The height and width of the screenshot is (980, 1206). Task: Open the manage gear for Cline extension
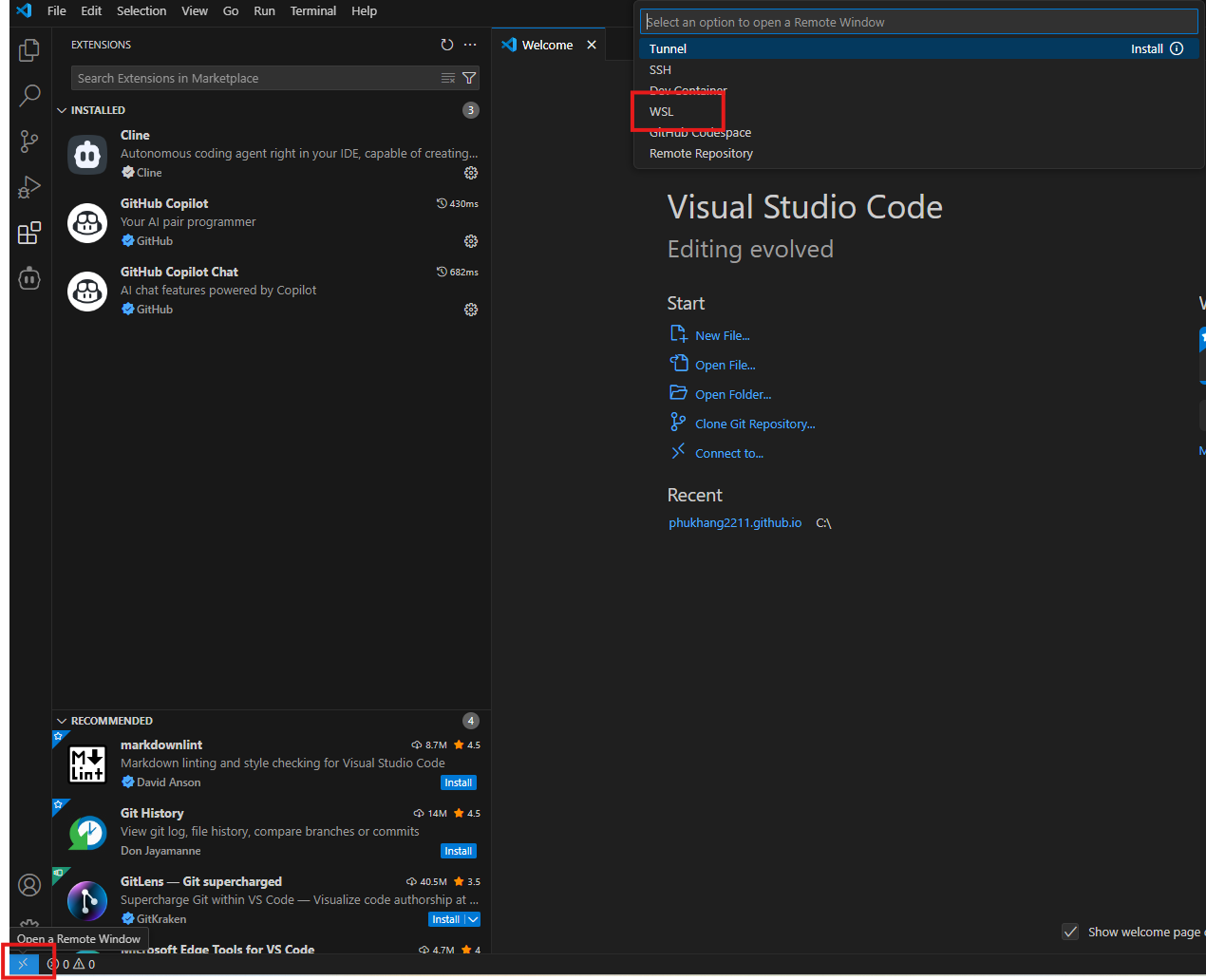click(x=471, y=173)
